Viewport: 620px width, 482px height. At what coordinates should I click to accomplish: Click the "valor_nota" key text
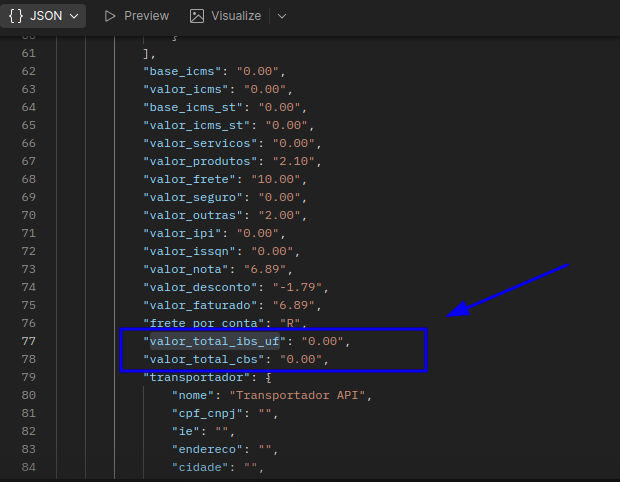click(185, 269)
